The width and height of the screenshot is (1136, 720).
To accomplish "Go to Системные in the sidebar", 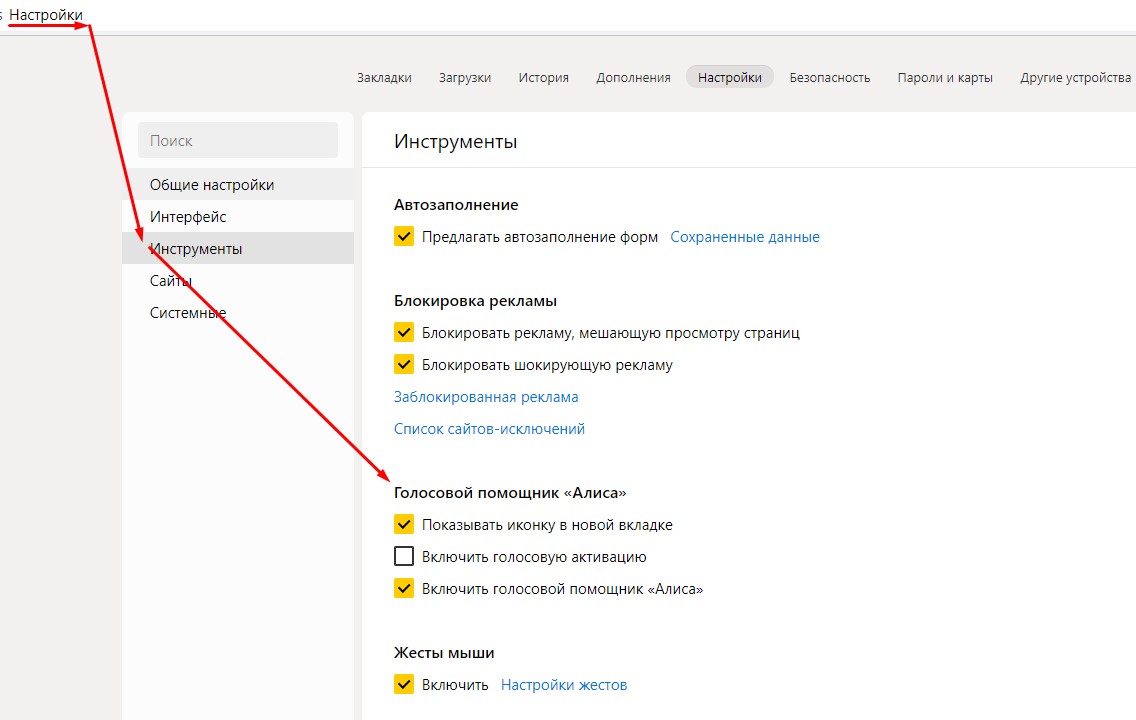I will [x=238, y=312].
